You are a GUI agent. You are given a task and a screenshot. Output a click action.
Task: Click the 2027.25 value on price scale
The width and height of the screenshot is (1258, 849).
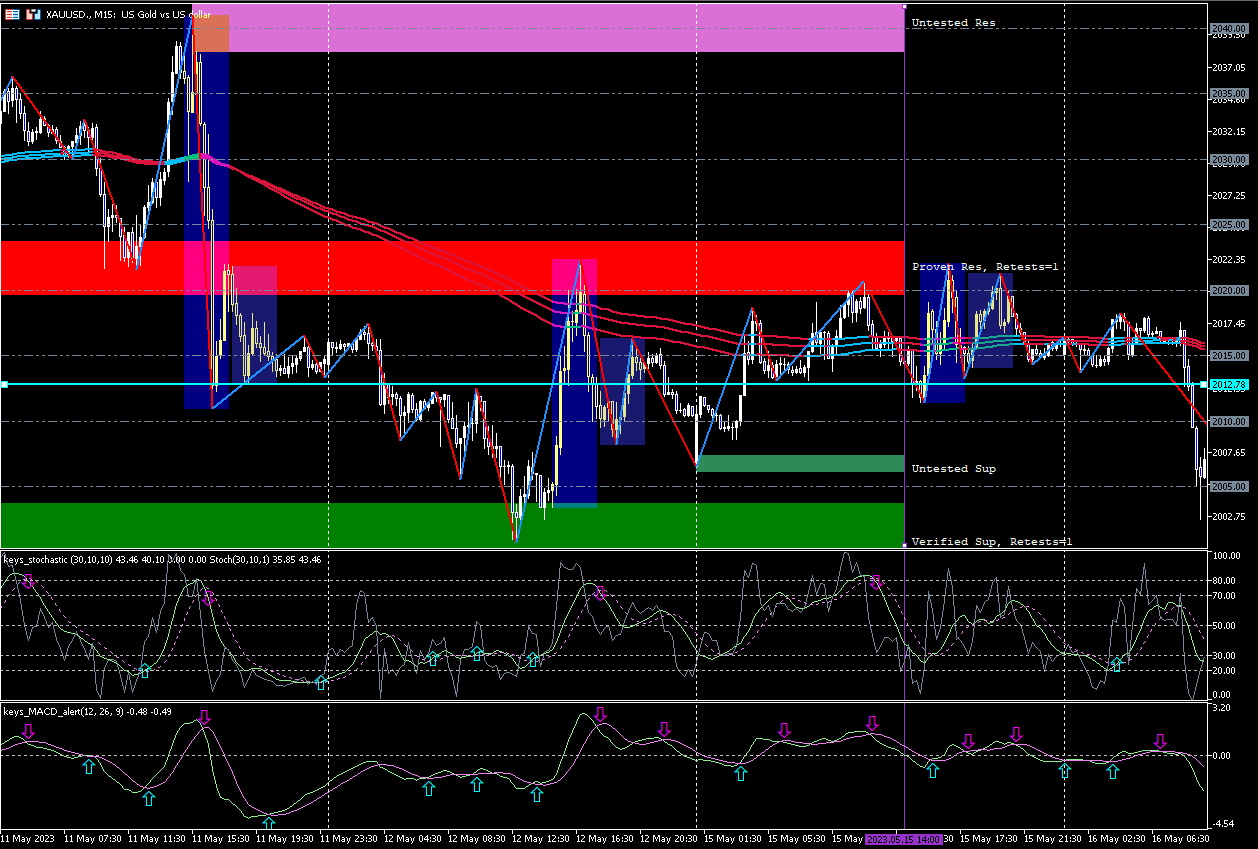1227,196
